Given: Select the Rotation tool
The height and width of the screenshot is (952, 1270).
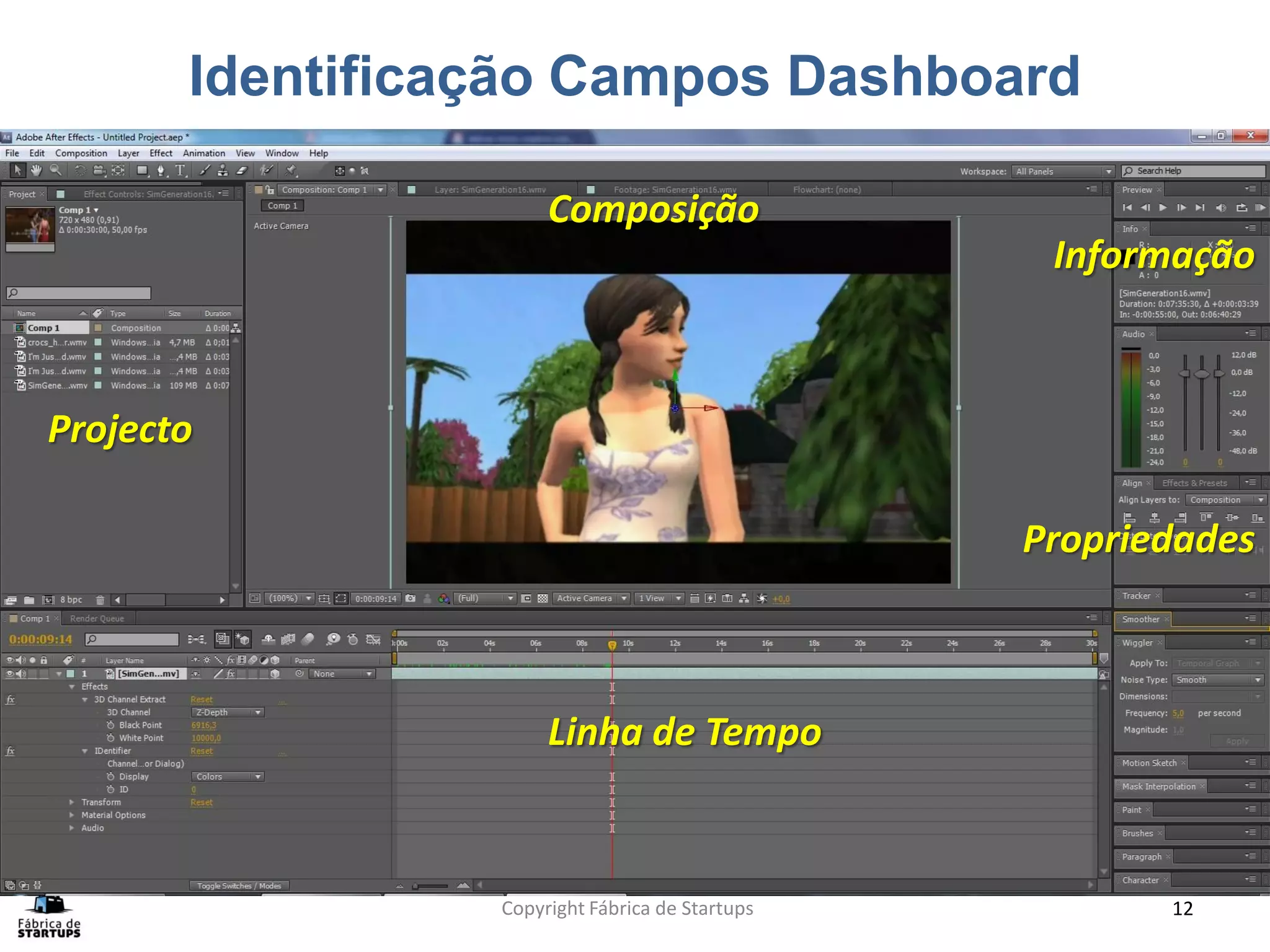Looking at the screenshot, I should tap(80, 170).
